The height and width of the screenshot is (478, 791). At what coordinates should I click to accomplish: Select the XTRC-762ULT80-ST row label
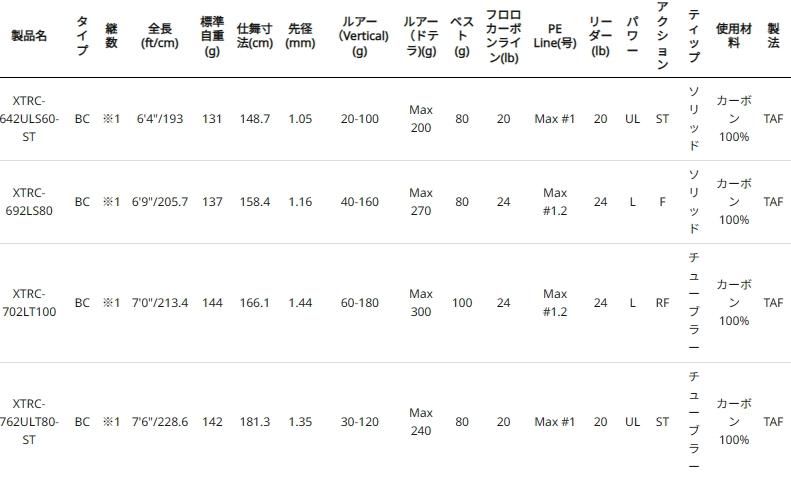point(30,421)
